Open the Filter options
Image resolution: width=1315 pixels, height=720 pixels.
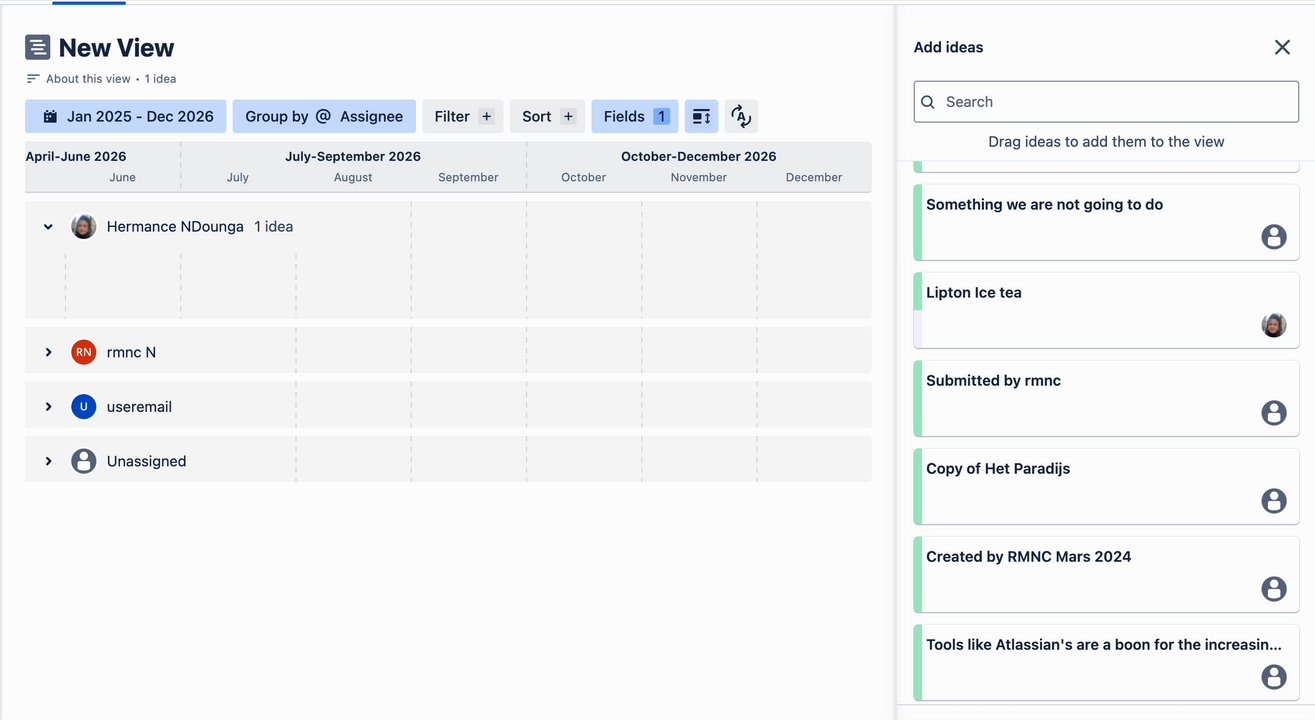[x=463, y=117]
